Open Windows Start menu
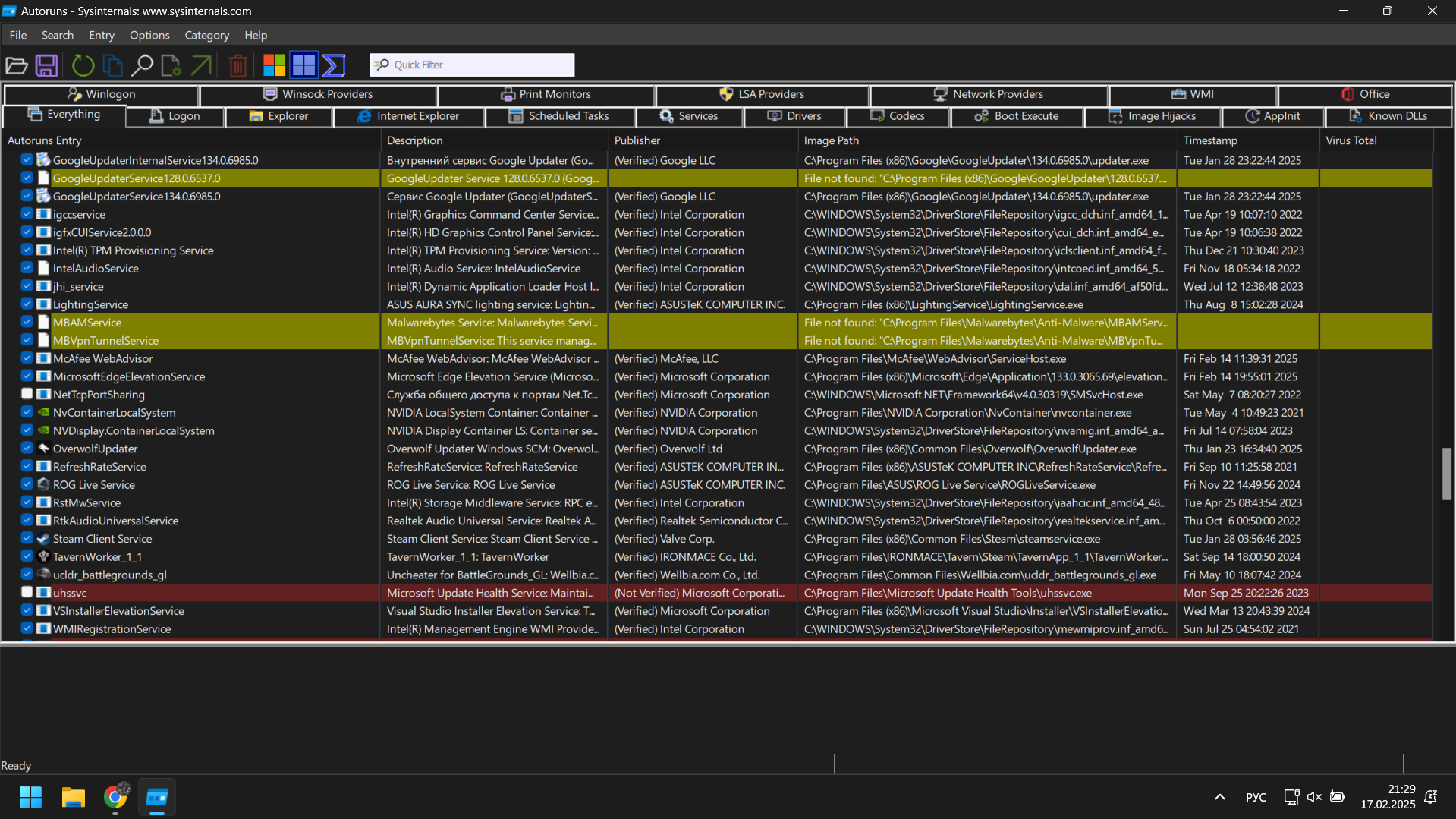Image resolution: width=1456 pixels, height=819 pixels. (31, 797)
